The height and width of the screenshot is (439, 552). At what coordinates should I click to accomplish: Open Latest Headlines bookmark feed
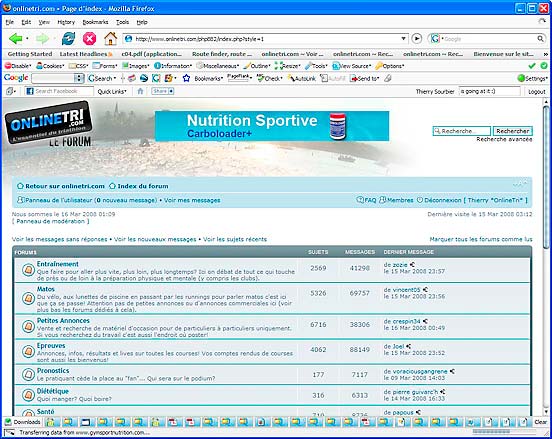[x=86, y=54]
